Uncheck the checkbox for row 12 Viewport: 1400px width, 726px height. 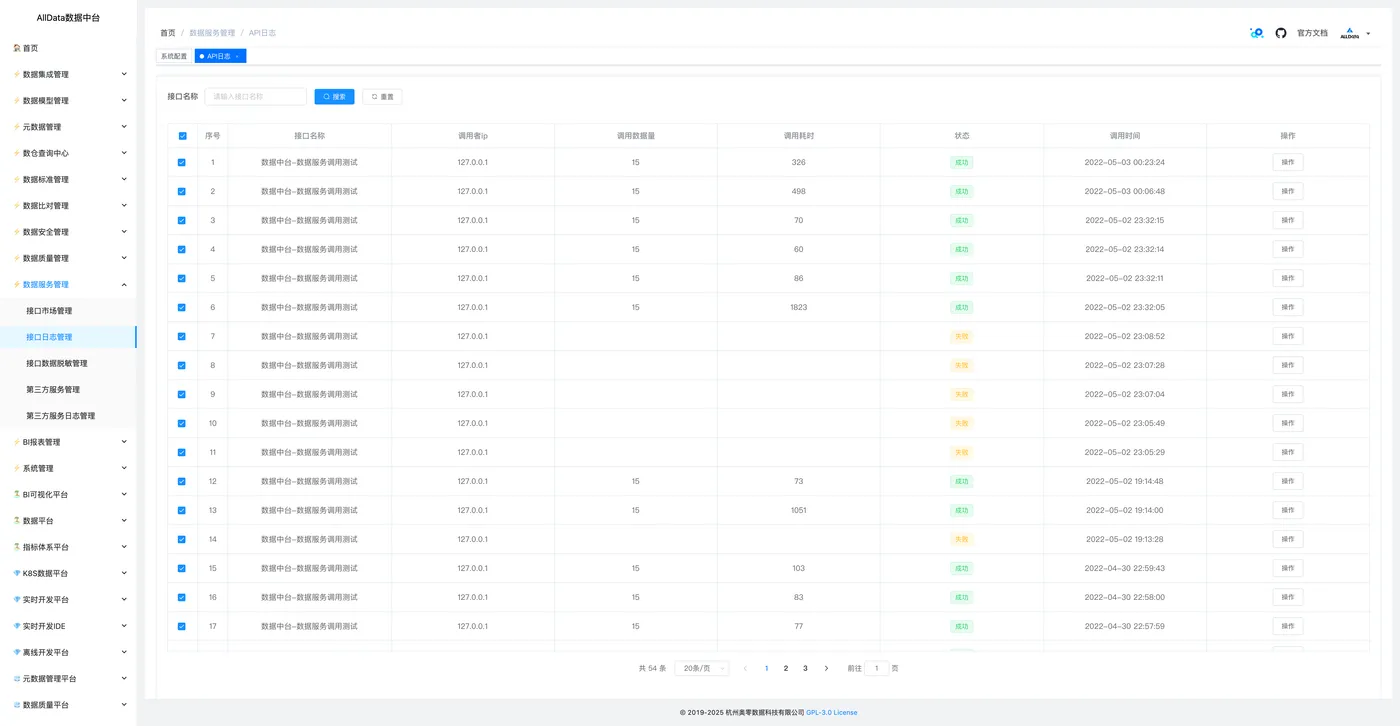pyautogui.click(x=182, y=481)
